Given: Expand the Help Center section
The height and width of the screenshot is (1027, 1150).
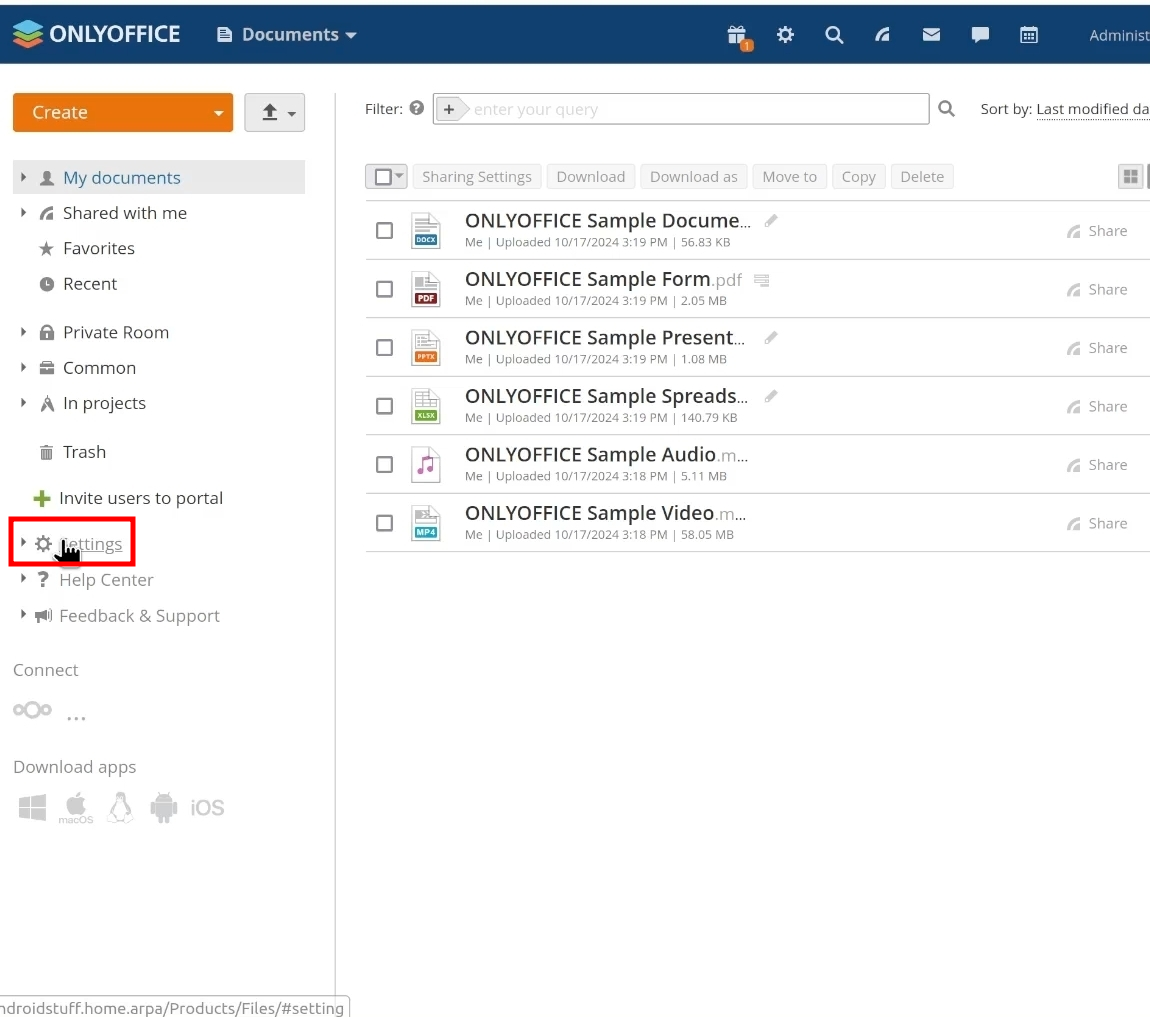Looking at the screenshot, I should coord(23,579).
